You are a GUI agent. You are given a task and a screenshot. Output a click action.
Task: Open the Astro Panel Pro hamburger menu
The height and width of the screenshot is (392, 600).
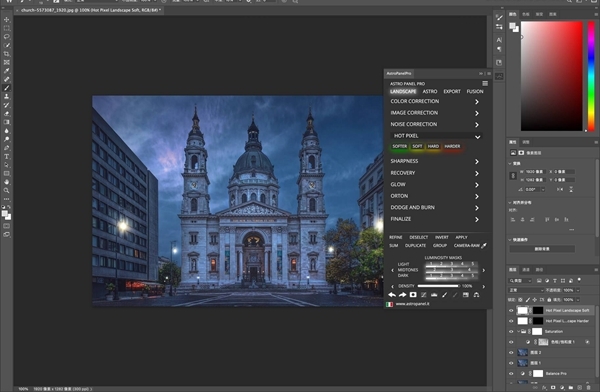(485, 83)
